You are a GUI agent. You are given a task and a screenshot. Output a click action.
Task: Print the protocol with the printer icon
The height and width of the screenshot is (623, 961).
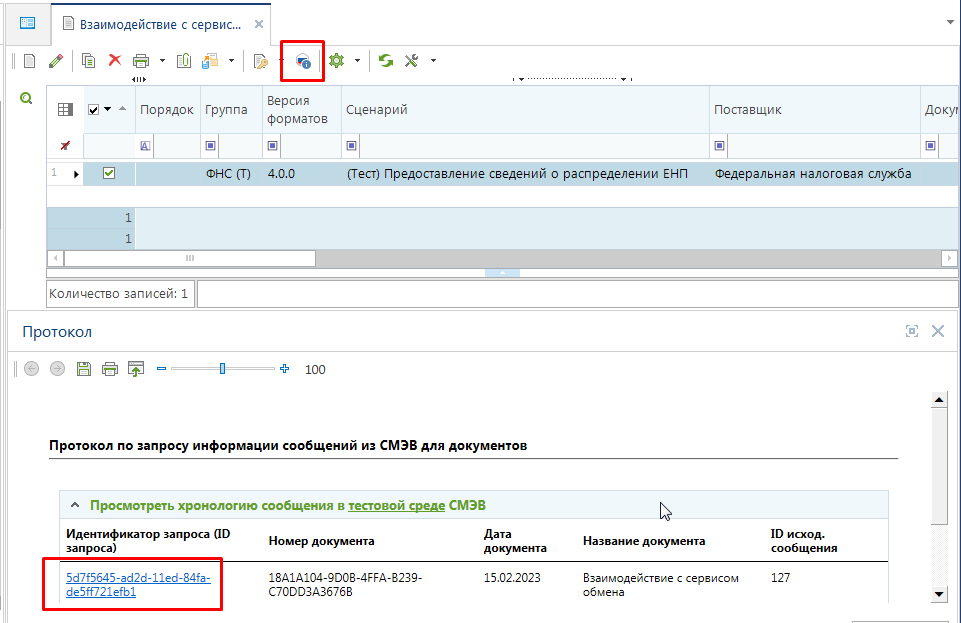tap(110, 369)
